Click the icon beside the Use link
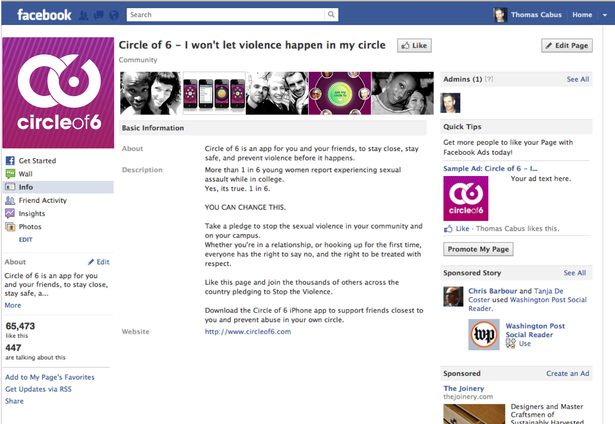 [x=510, y=344]
